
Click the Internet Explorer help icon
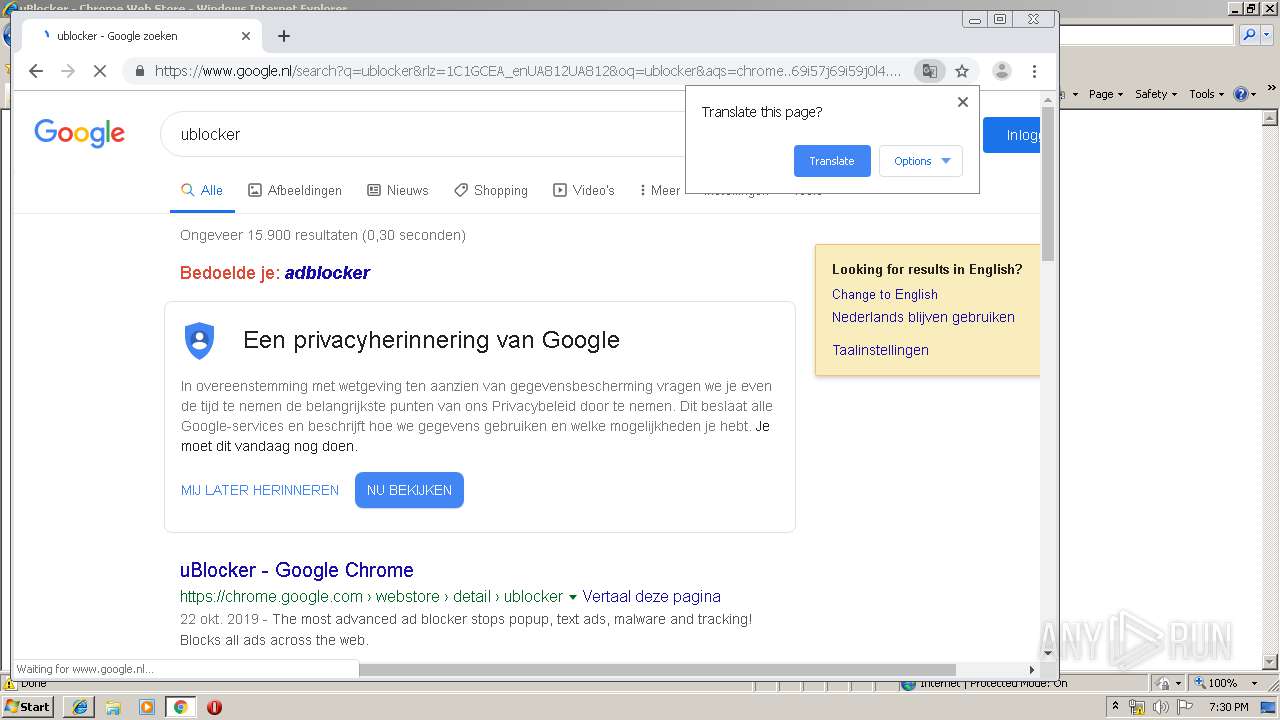1240,94
